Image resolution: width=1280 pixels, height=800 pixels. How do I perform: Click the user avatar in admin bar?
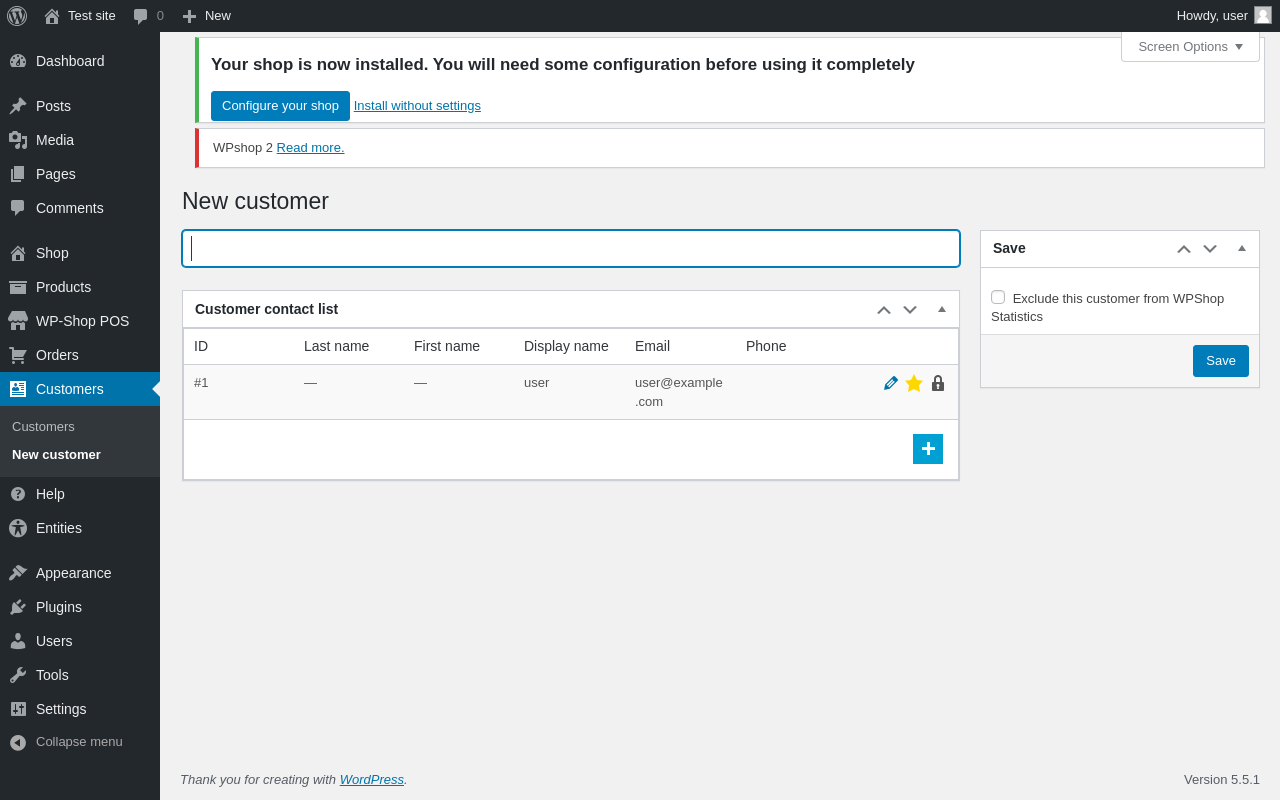pos(1263,15)
